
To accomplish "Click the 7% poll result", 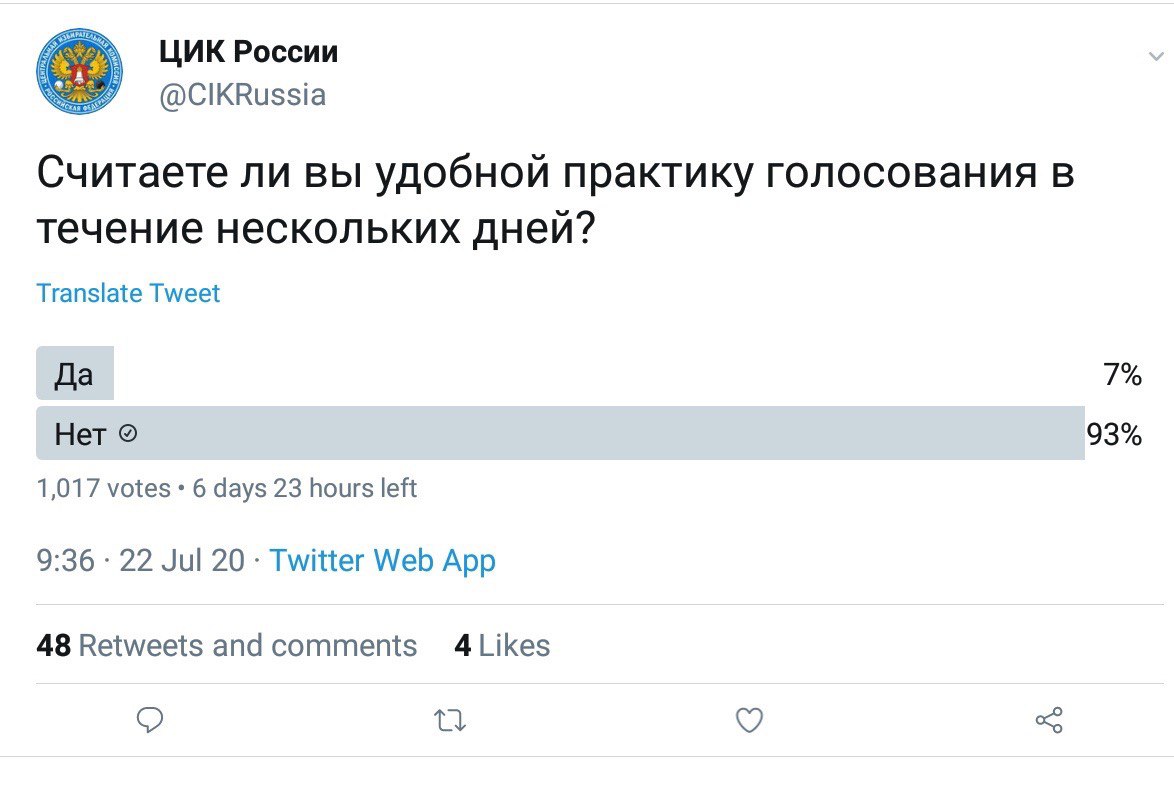I will tap(1122, 375).
